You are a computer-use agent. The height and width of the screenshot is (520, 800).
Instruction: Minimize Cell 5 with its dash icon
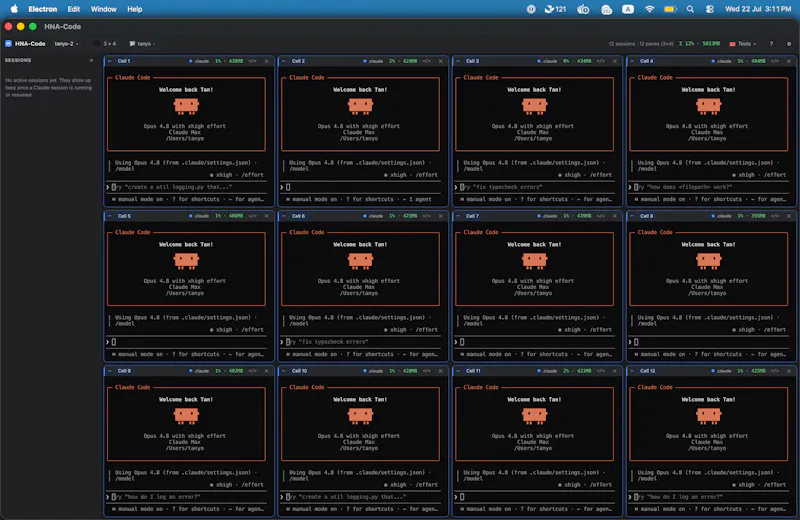click(110, 216)
